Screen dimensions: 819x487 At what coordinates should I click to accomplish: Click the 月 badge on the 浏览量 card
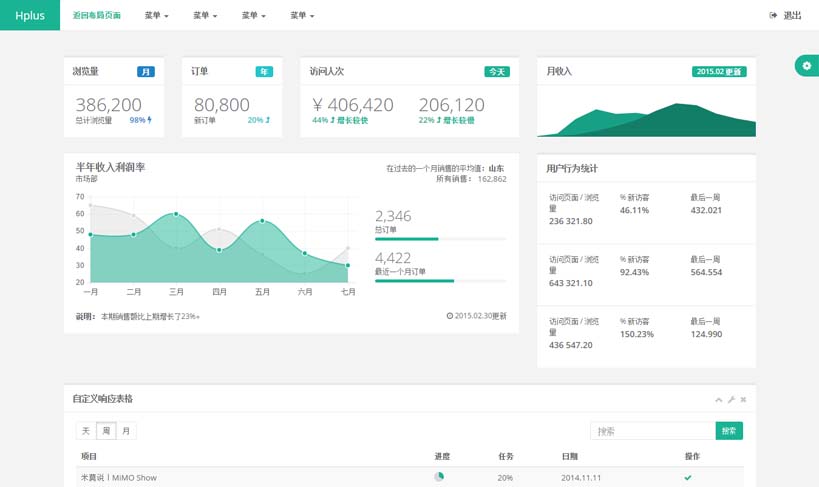pos(146,72)
